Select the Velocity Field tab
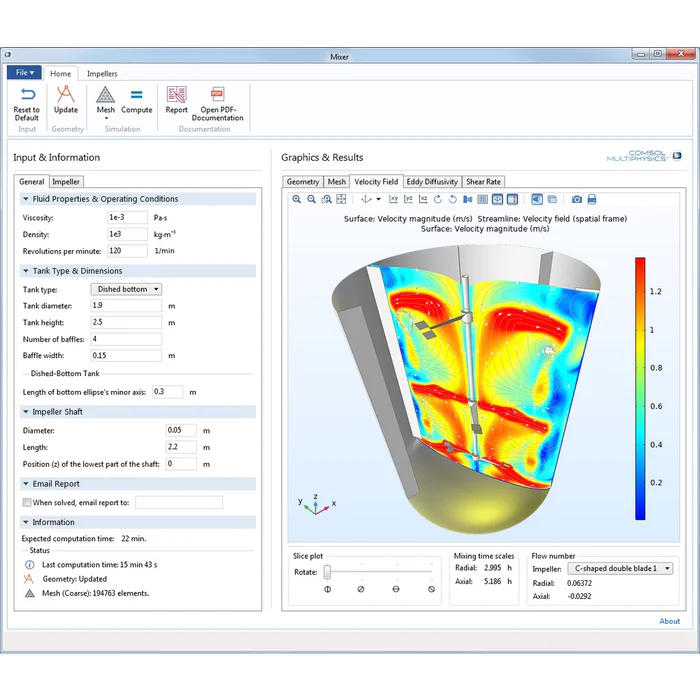700x700 pixels. pos(376,182)
